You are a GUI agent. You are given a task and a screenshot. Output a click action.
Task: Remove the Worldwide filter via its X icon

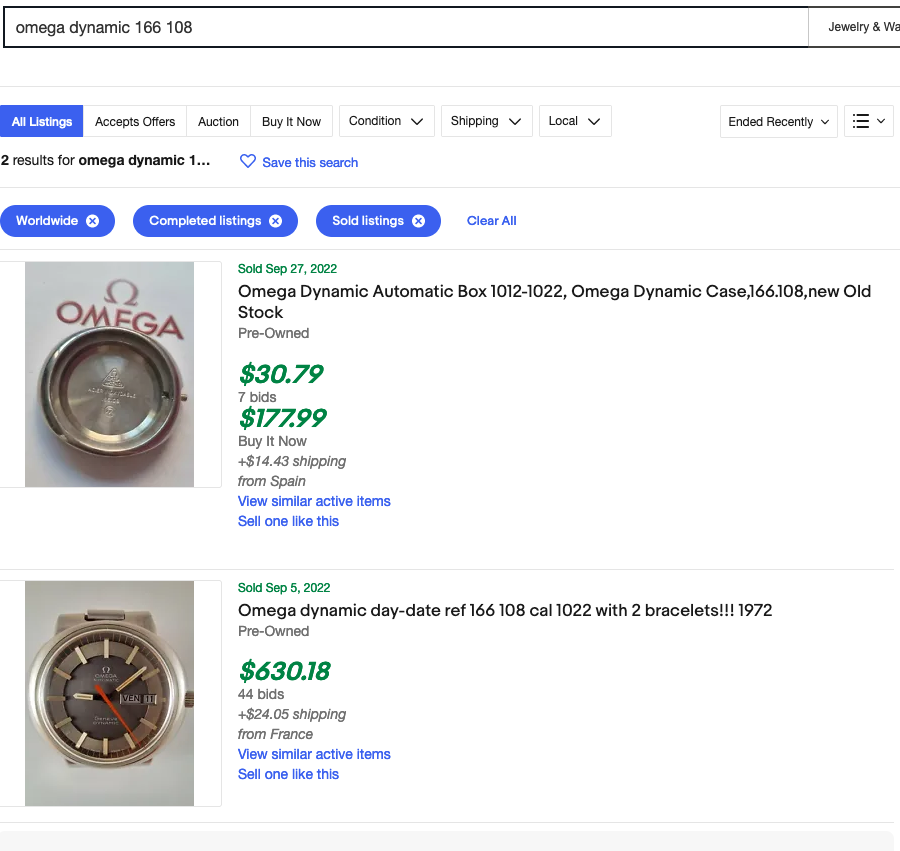[92, 221]
